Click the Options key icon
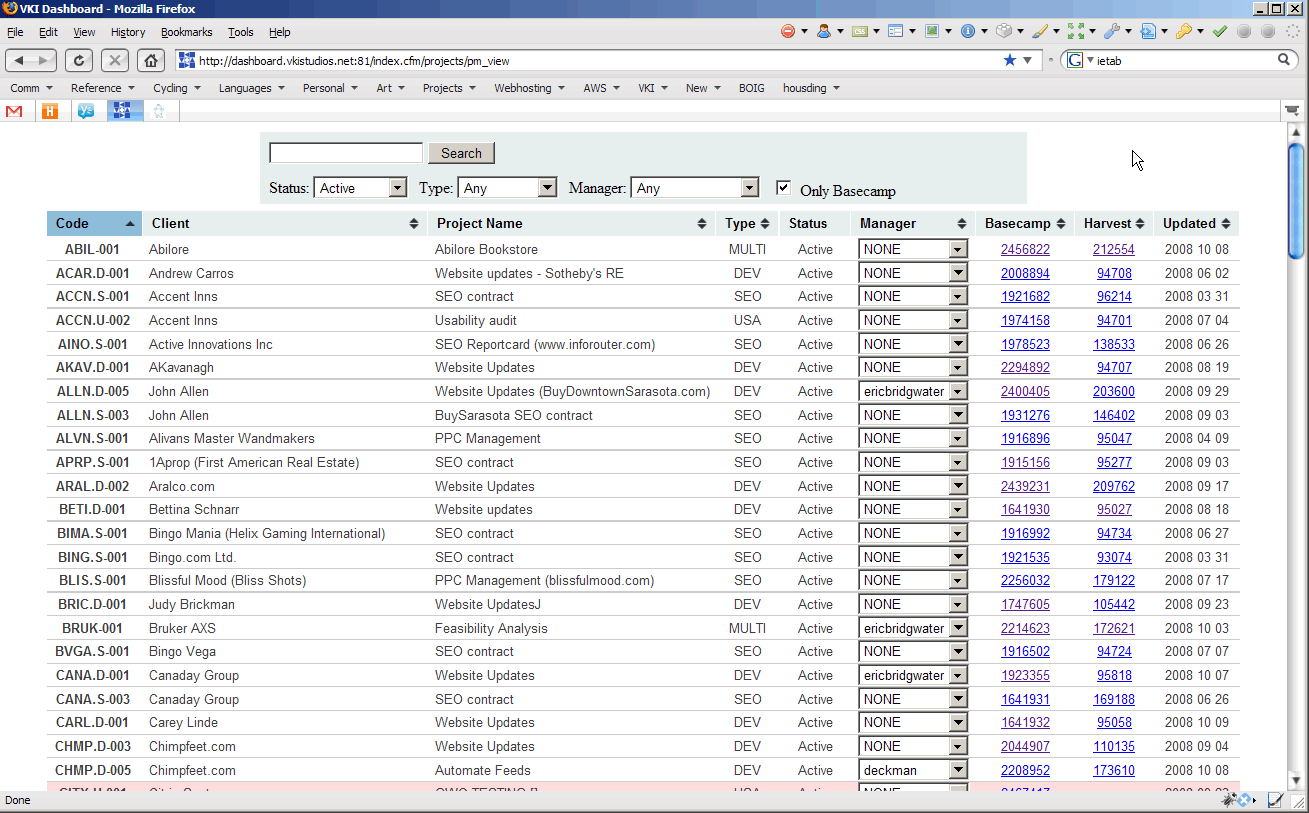1309x813 pixels. 1183,32
